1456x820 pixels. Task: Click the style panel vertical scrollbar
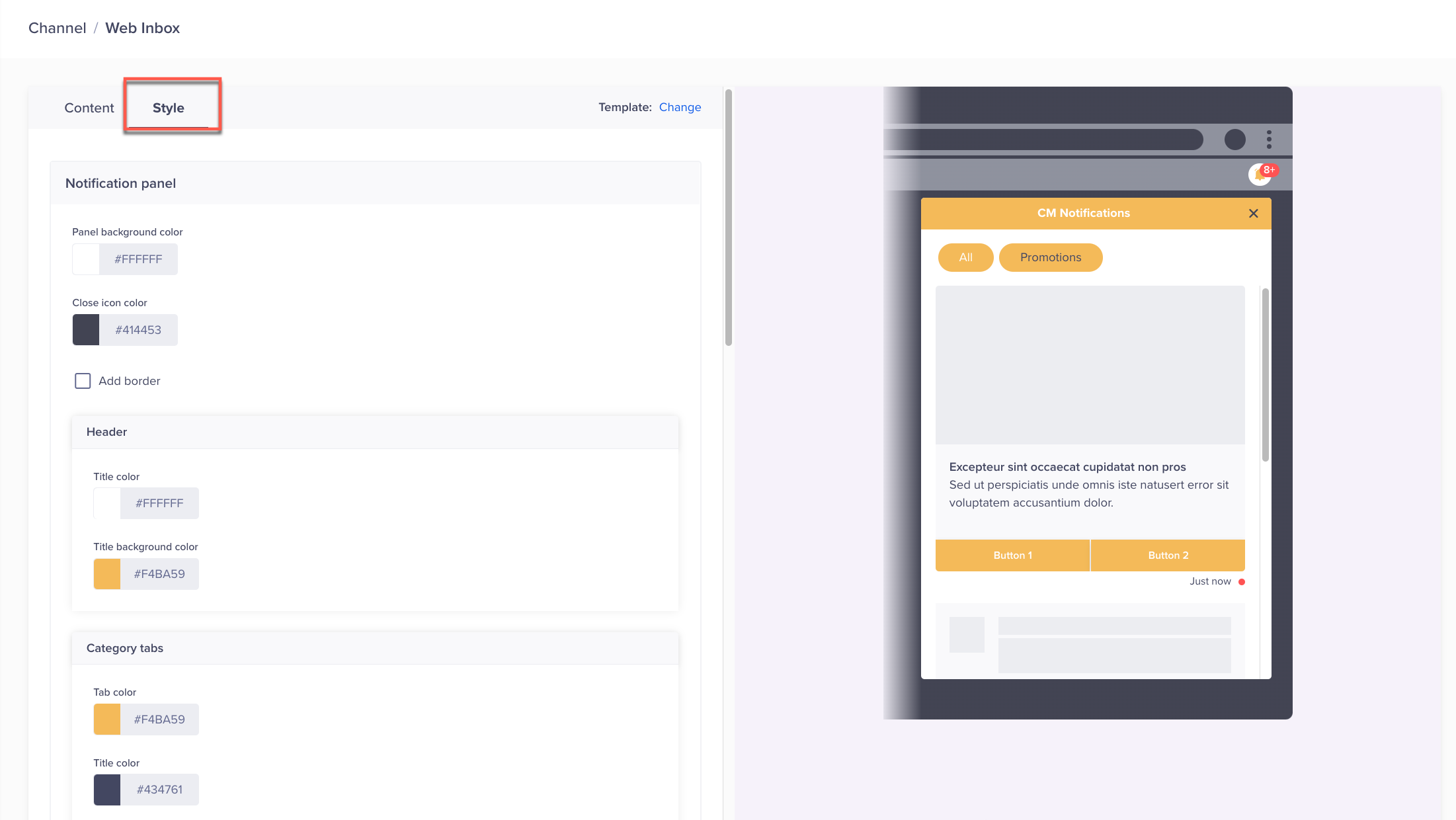pyautogui.click(x=729, y=218)
